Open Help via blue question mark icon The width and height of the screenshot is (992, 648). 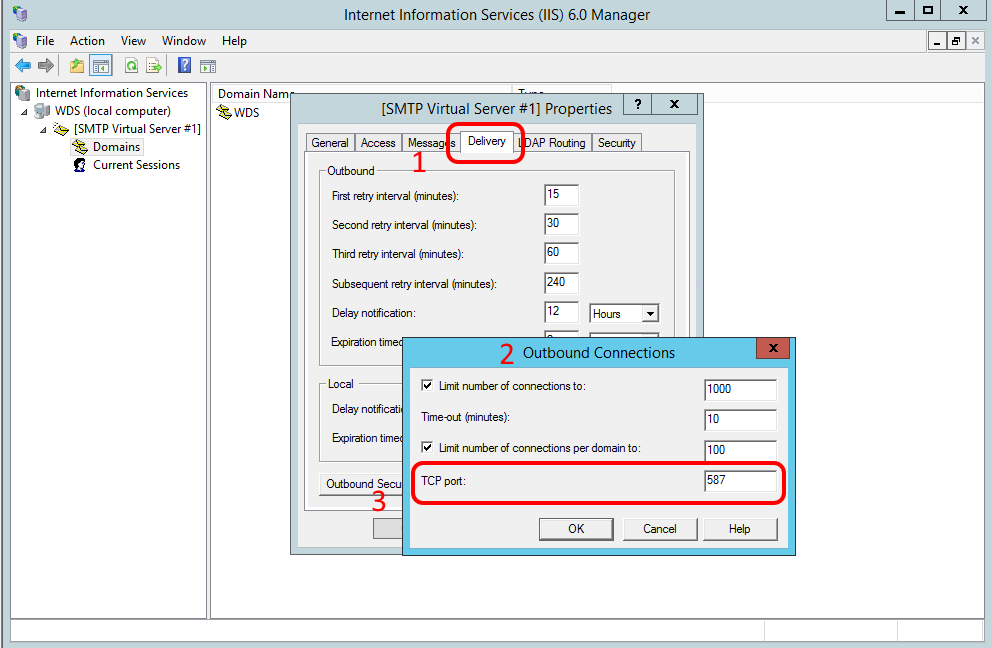(184, 66)
